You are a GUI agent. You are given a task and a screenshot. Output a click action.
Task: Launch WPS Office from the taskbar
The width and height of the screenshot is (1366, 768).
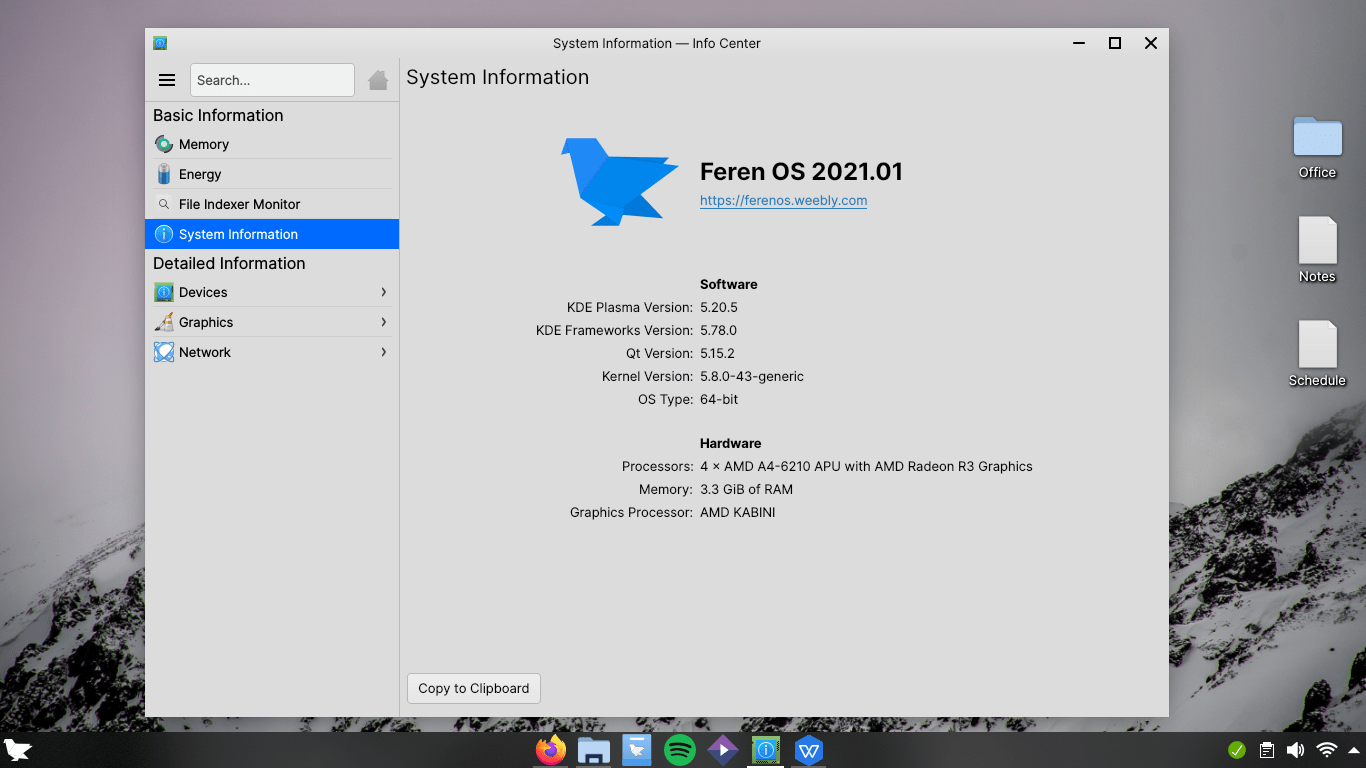pos(808,750)
